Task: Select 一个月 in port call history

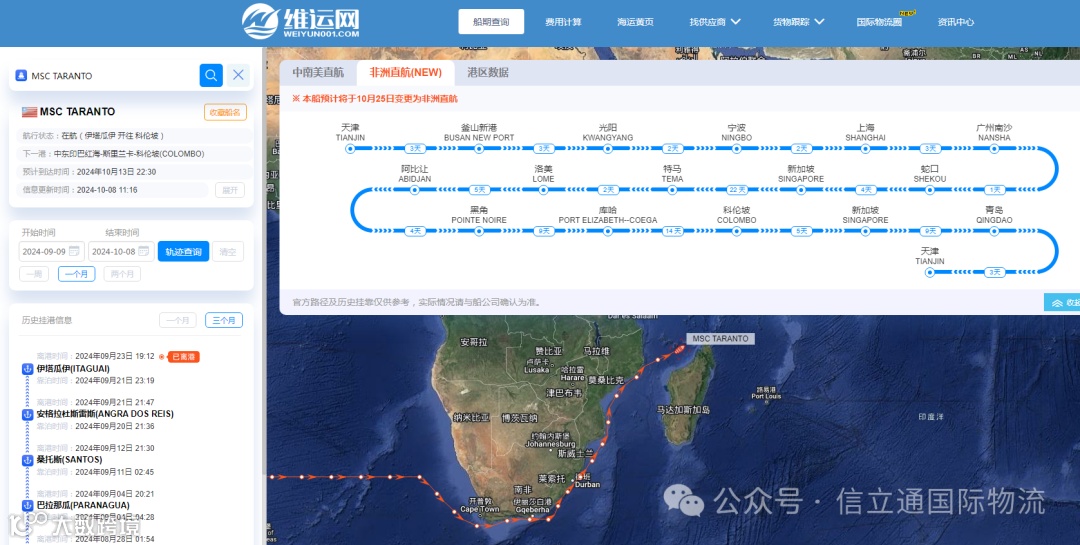Action: pyautogui.click(x=178, y=320)
